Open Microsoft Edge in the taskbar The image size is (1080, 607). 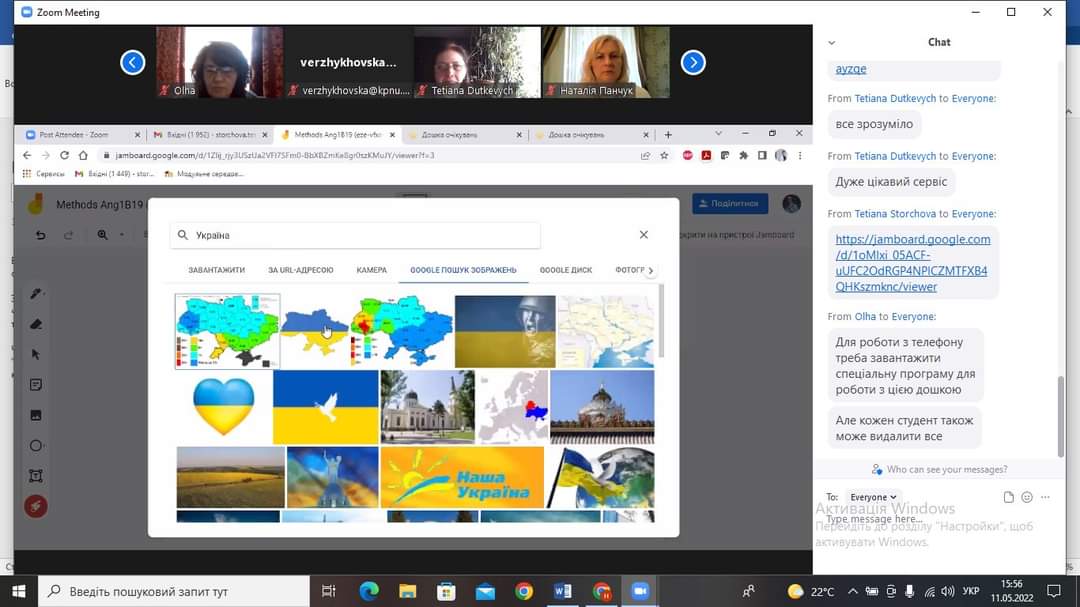coord(369,591)
